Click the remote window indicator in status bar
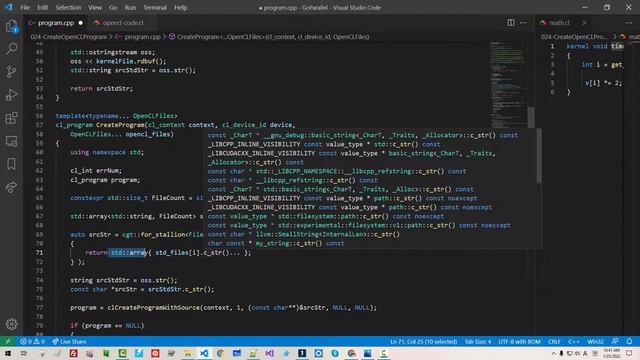Screen dimensions: 640x360 tap(8, 341)
